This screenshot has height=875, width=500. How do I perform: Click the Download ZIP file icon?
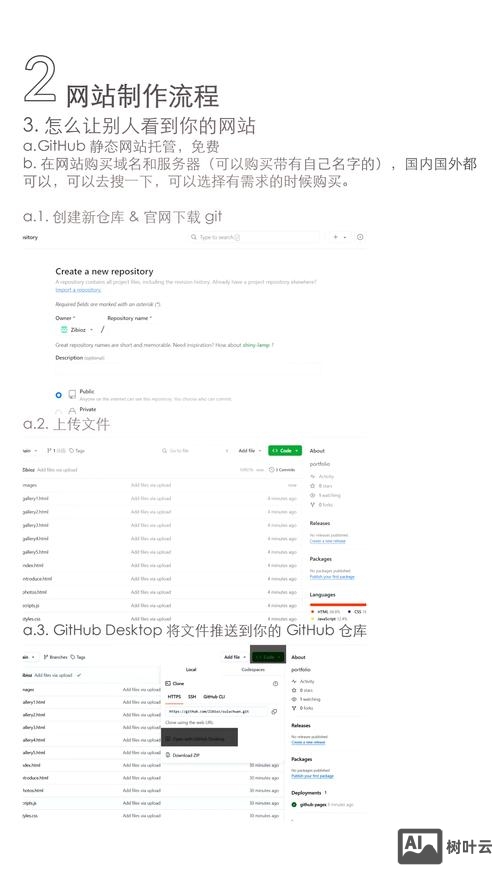(168, 755)
